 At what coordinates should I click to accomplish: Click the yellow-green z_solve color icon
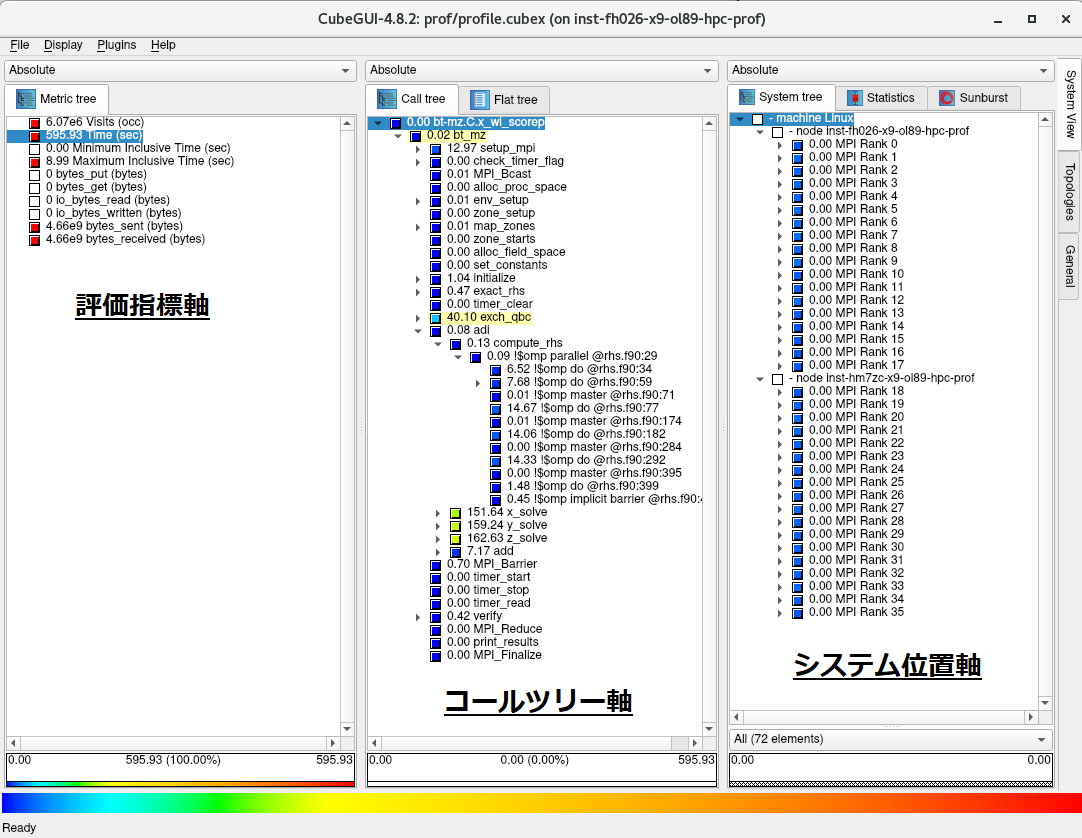click(x=456, y=538)
